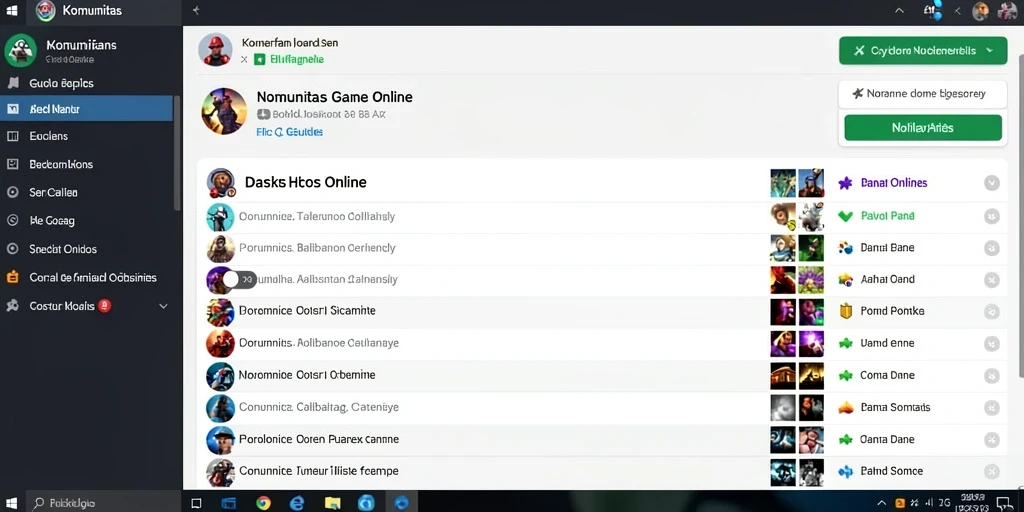Click the green NolilavAriés button
The image size is (1024, 512).
pyautogui.click(x=923, y=127)
